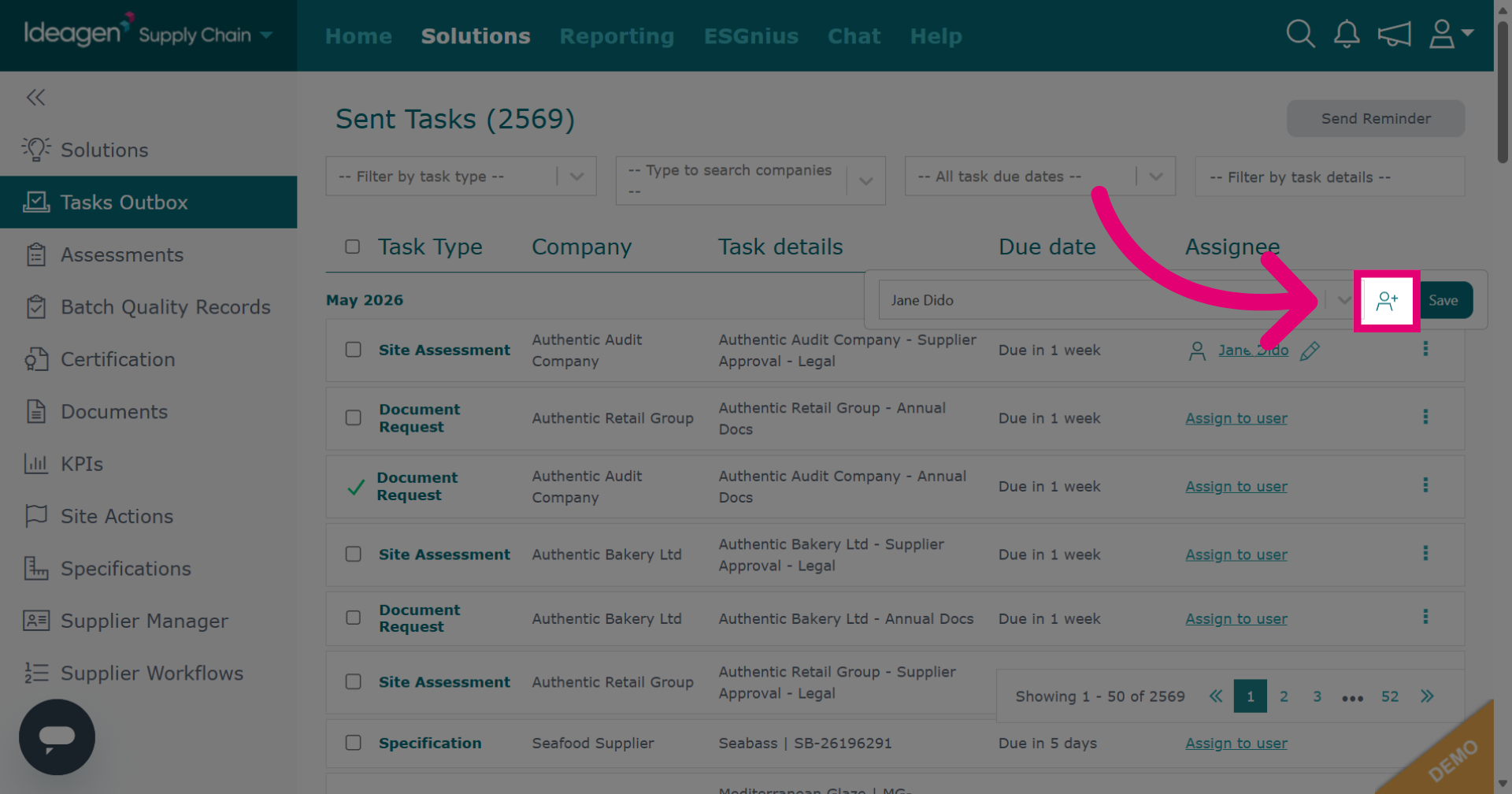Screen dimensions: 1512x794
Task: Open the announcements megaphone icon
Action: (x=1394, y=34)
